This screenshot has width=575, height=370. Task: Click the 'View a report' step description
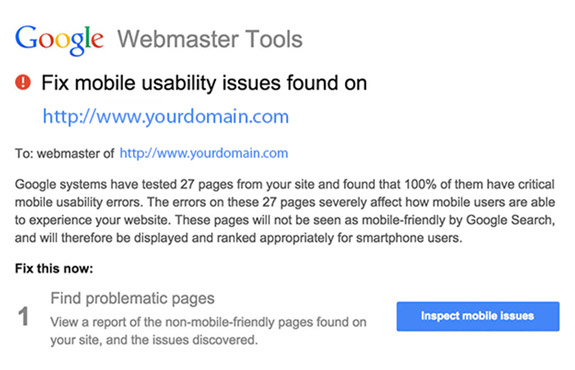(x=208, y=331)
